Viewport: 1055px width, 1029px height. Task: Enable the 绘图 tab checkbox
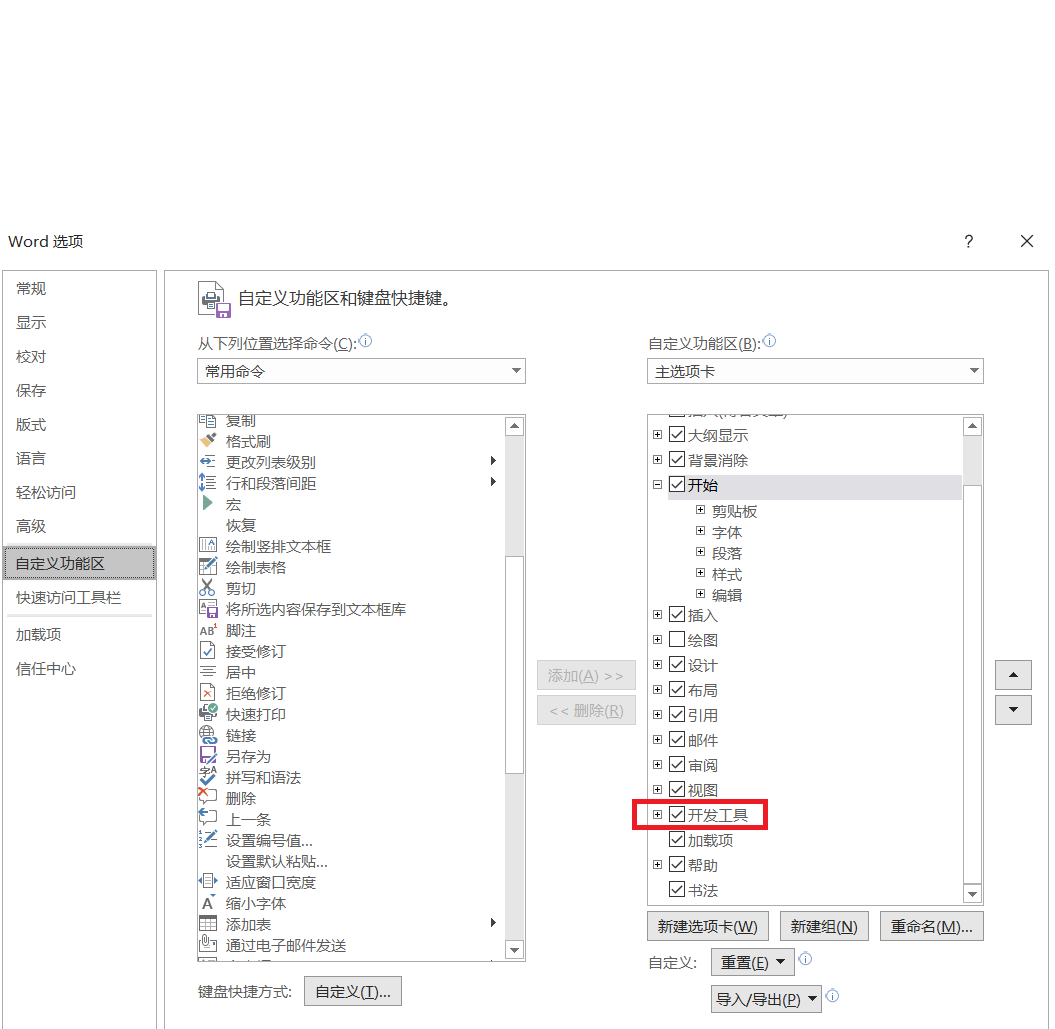[x=677, y=639]
